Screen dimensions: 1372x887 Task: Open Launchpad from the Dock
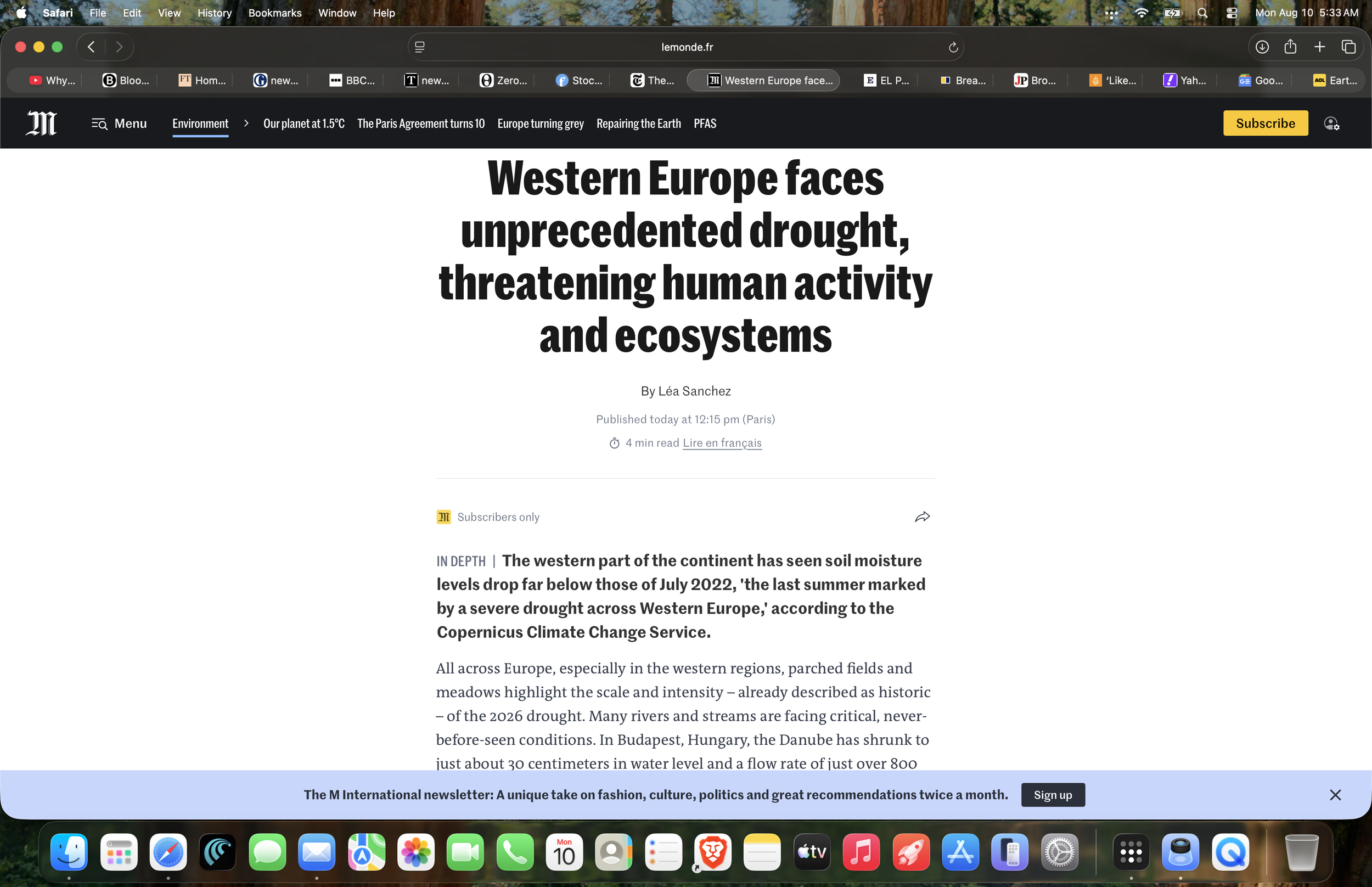tap(119, 852)
